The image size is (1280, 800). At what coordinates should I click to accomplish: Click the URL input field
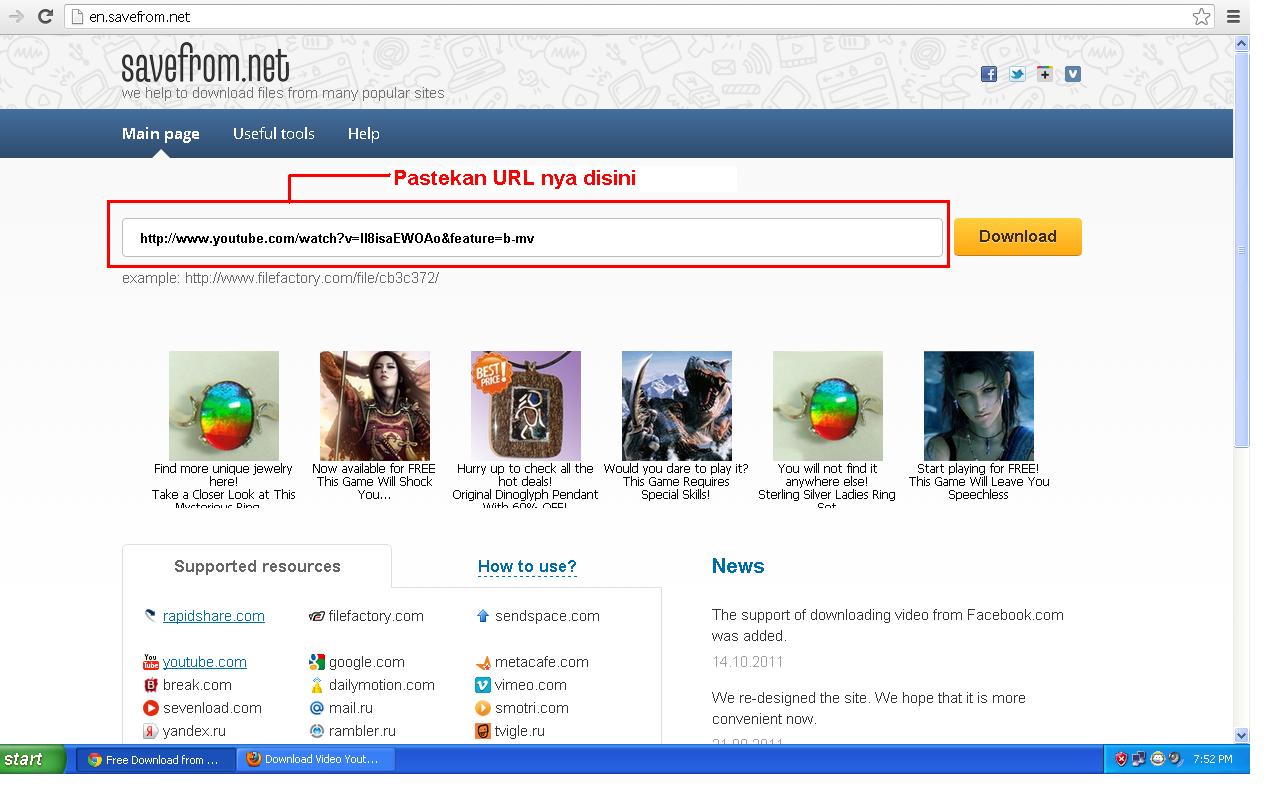(x=532, y=238)
